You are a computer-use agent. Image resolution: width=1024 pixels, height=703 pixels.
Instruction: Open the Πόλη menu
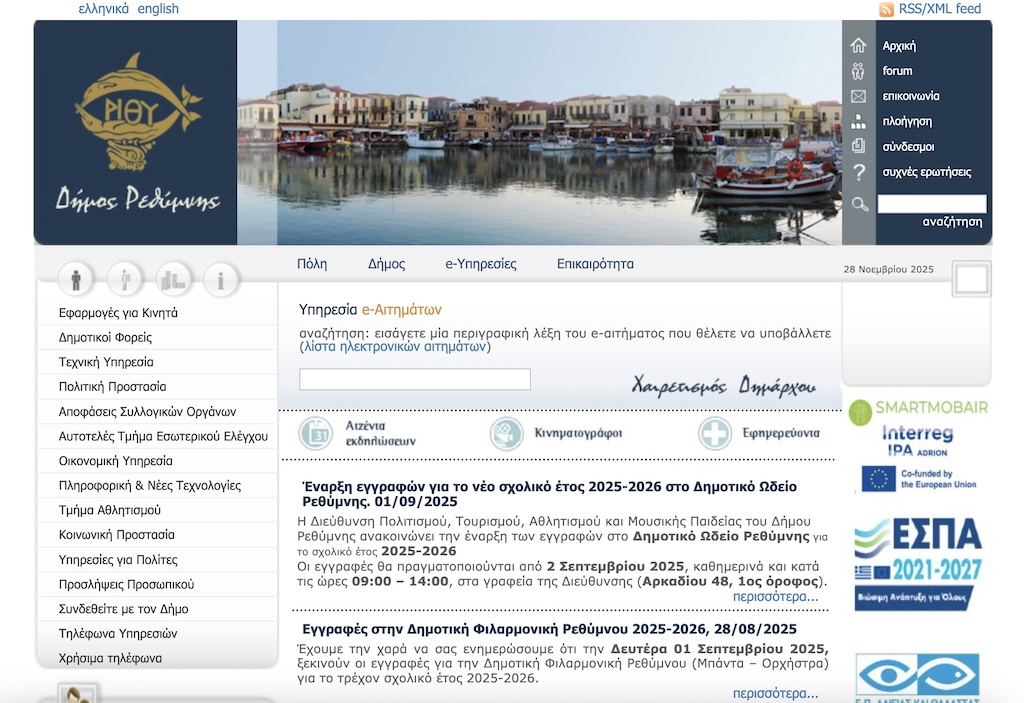tap(312, 264)
